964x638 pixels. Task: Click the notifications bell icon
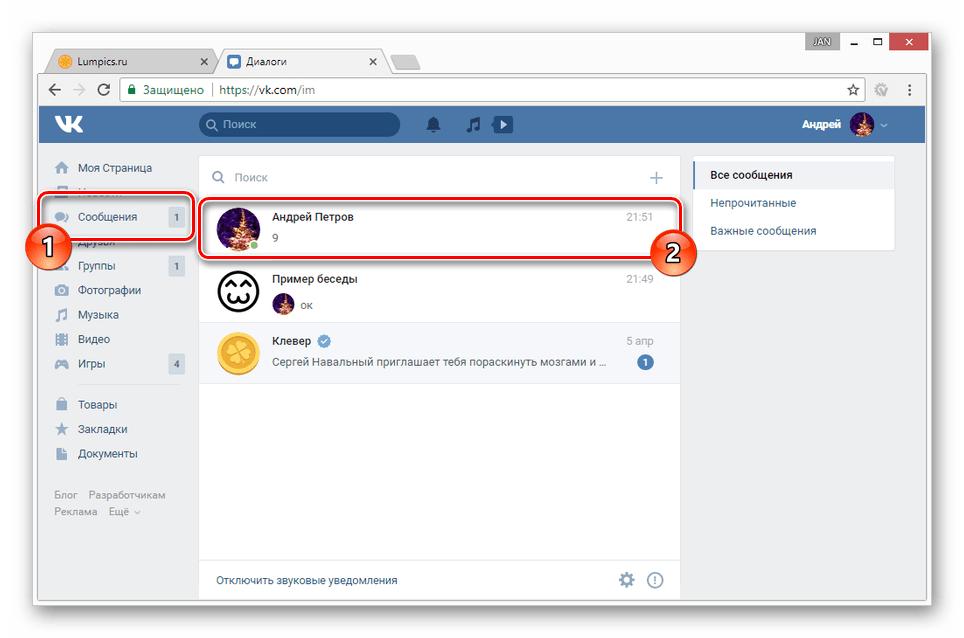(433, 124)
